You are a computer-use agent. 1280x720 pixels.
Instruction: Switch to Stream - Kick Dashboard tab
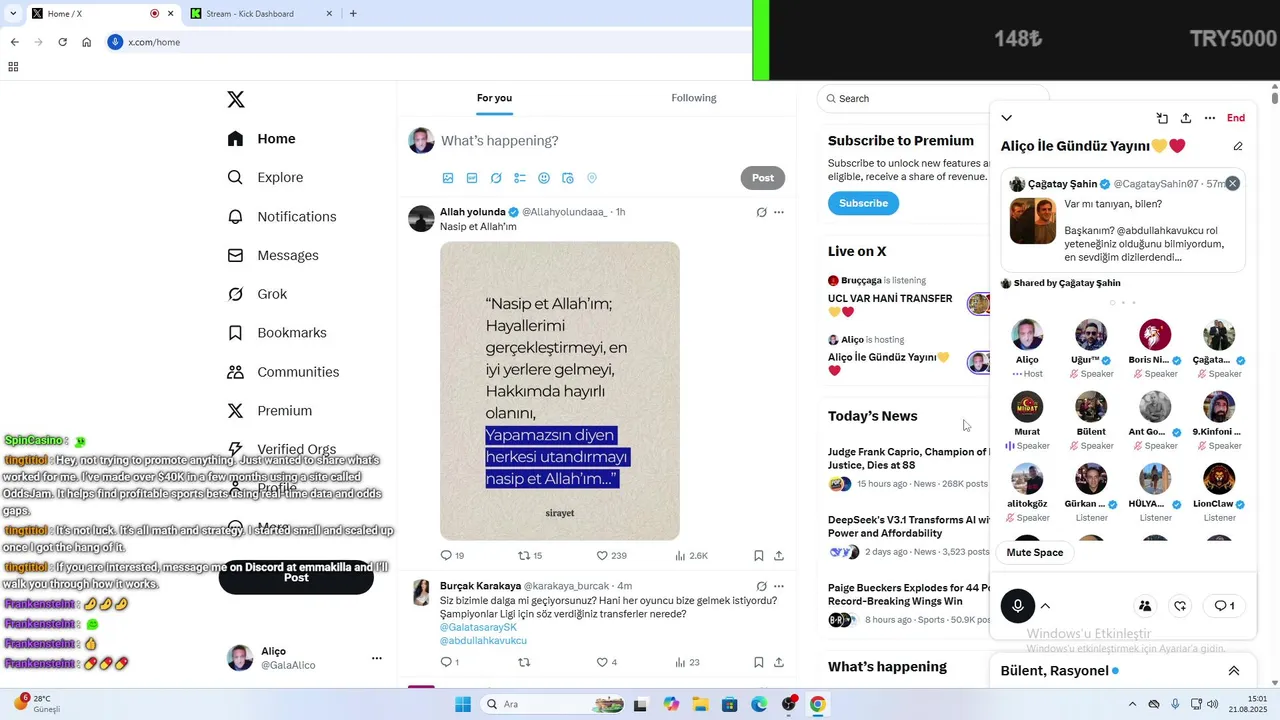262,14
